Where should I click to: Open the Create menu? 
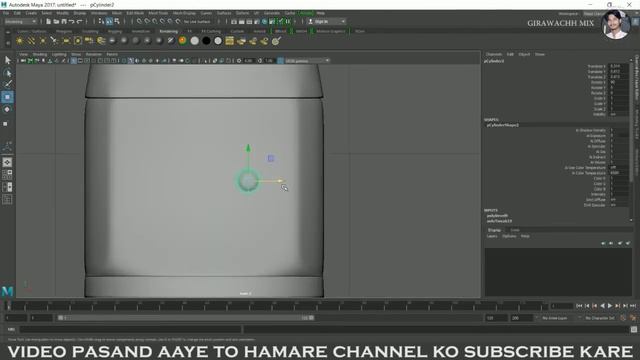coord(31,13)
